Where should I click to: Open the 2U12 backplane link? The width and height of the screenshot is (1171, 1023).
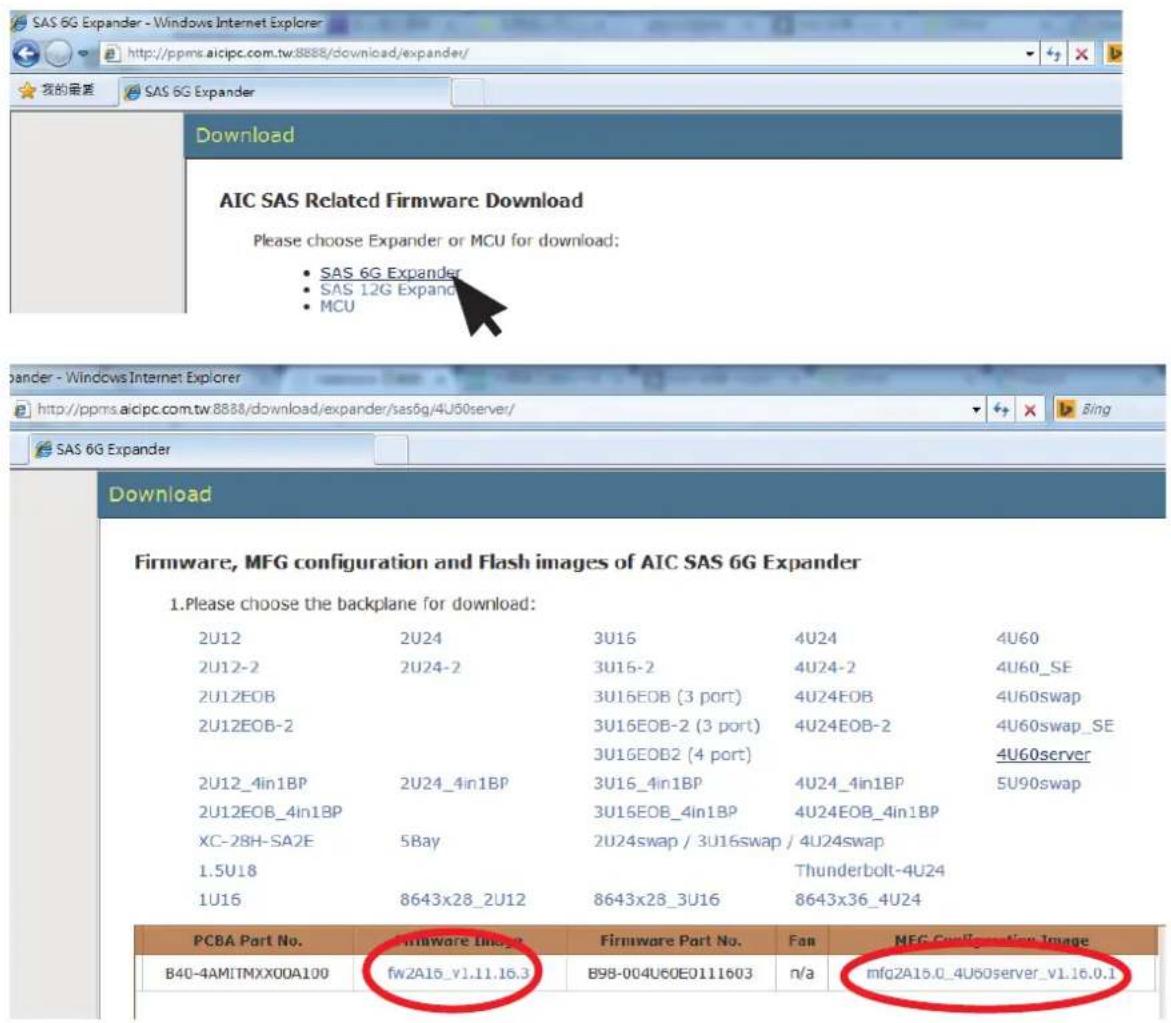point(220,638)
